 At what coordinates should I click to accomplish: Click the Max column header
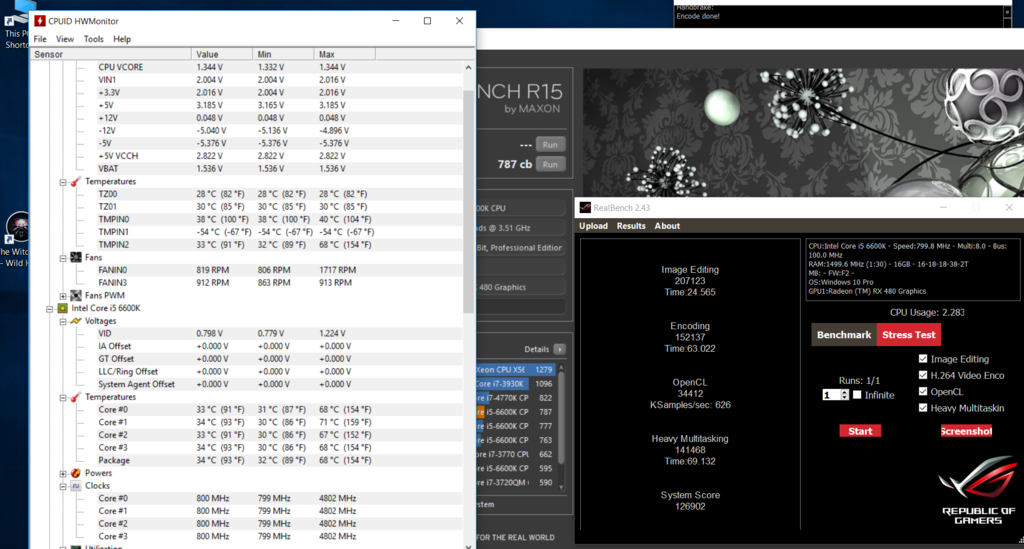click(x=345, y=54)
